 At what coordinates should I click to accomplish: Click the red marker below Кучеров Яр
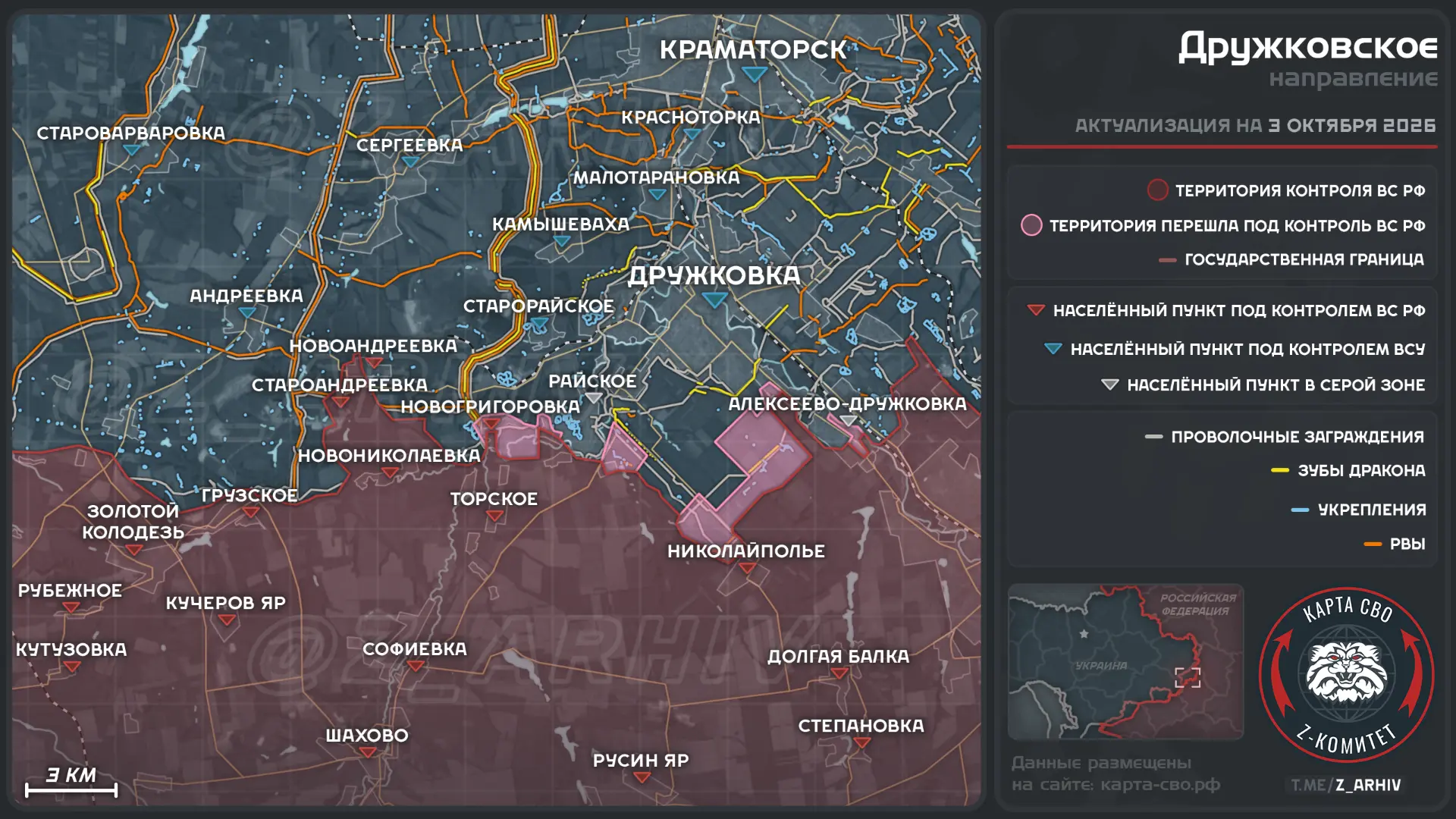point(226,620)
